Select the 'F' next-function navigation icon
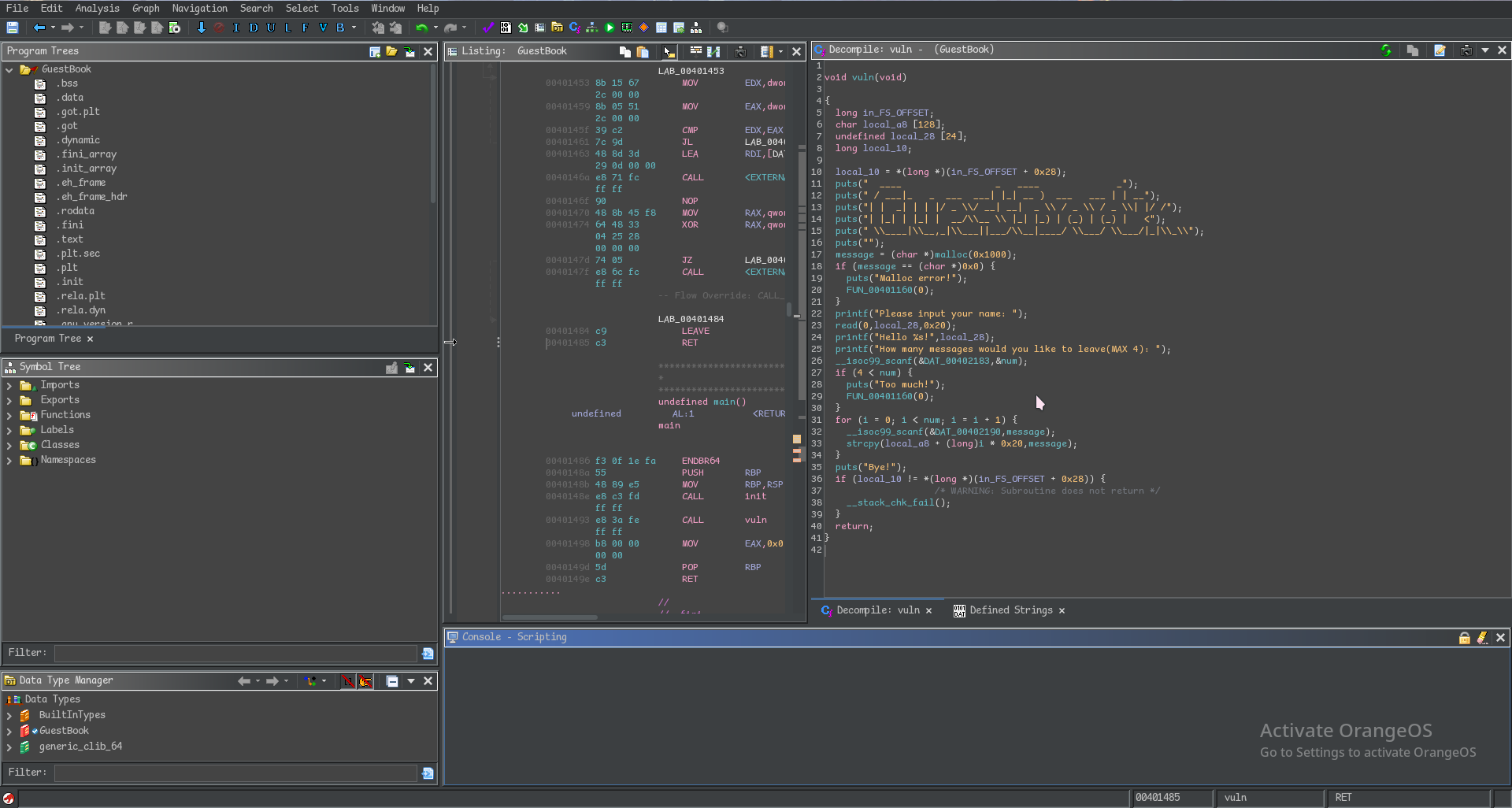1512x808 pixels. click(x=306, y=28)
